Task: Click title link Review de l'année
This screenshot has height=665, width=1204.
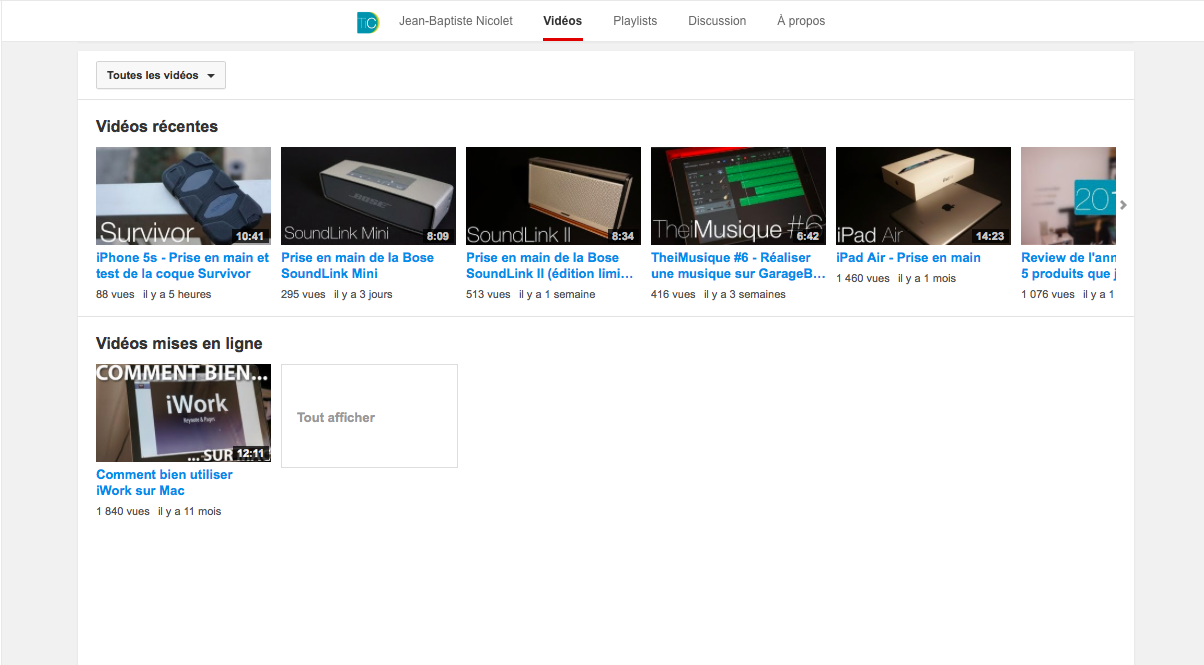Action: [1068, 265]
